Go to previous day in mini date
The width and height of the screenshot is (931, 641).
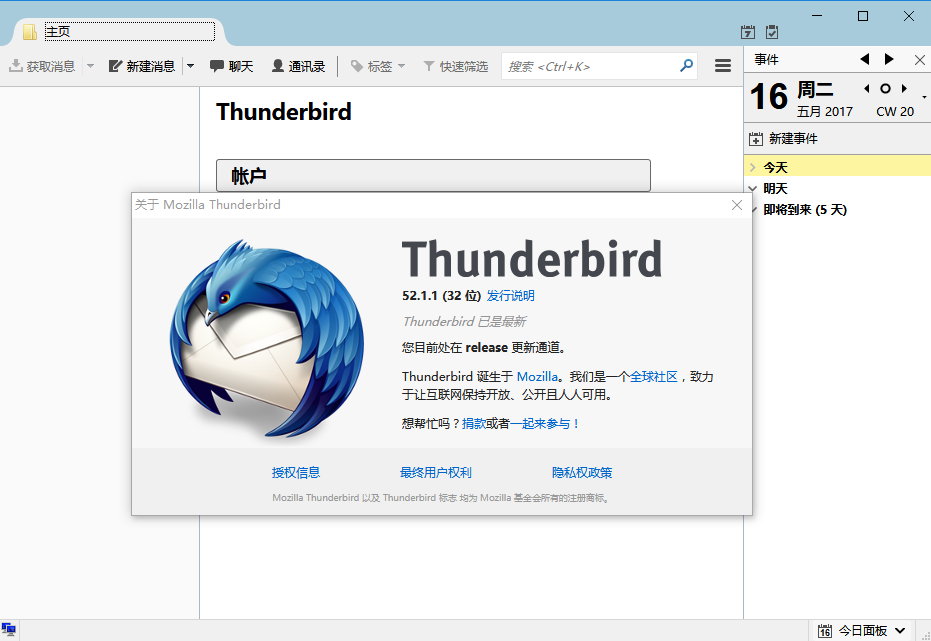[867, 88]
